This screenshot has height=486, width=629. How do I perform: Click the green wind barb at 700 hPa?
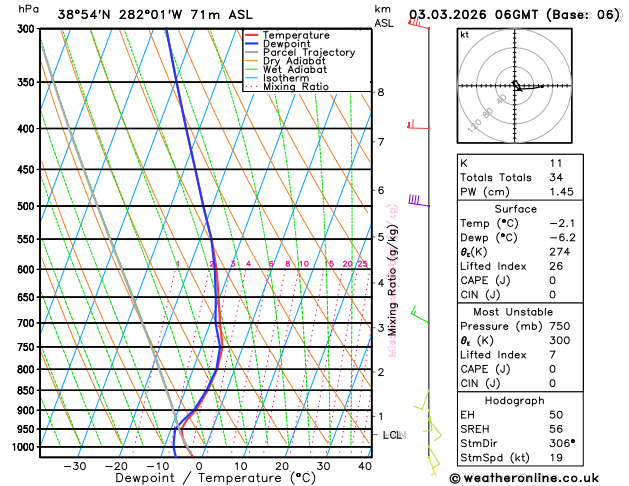[420, 315]
